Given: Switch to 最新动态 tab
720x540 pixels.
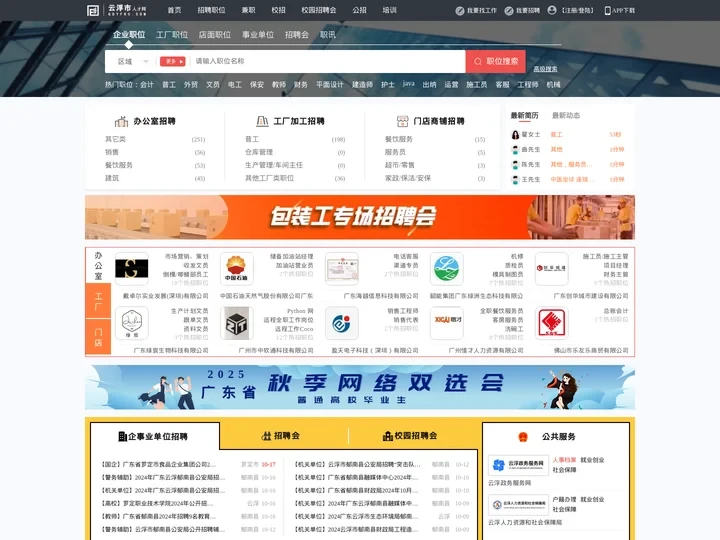Looking at the screenshot, I should 566,116.
